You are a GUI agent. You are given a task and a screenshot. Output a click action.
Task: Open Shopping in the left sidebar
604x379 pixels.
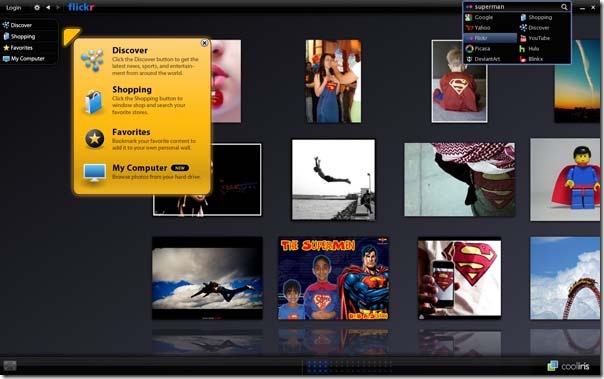23,37
